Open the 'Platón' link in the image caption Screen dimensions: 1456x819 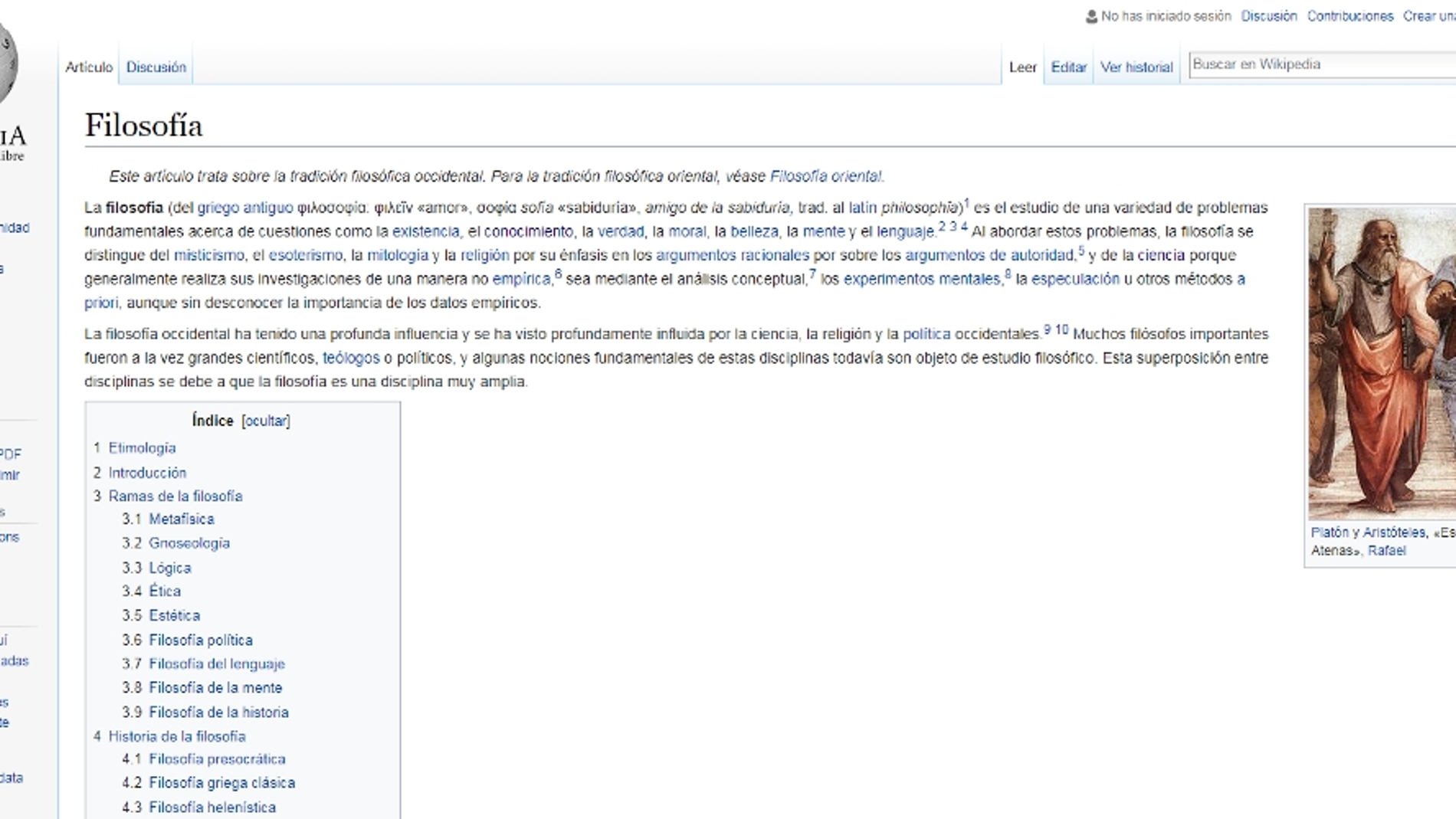pos(1329,532)
